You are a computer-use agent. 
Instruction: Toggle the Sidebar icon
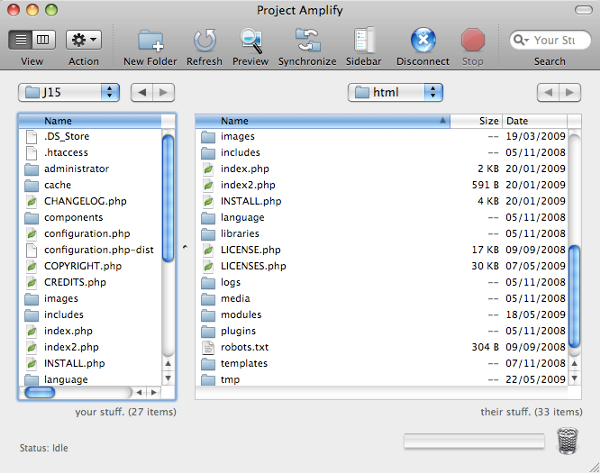point(364,40)
